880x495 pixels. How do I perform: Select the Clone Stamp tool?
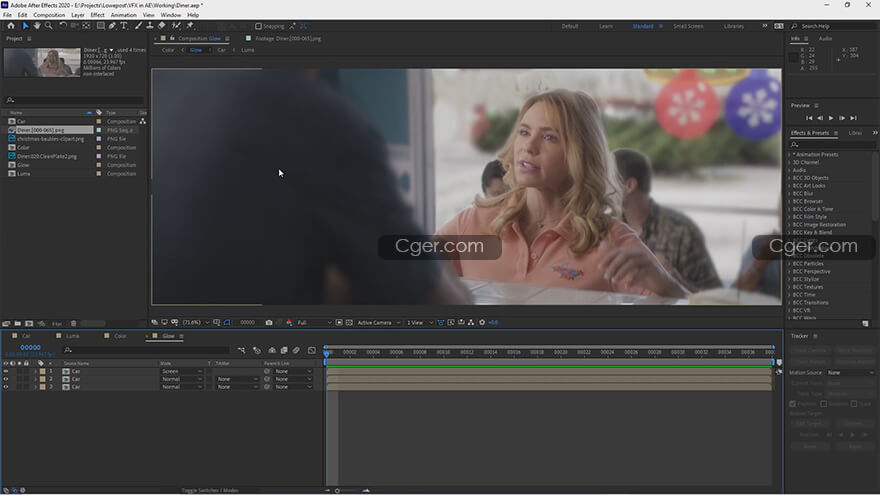click(x=150, y=26)
